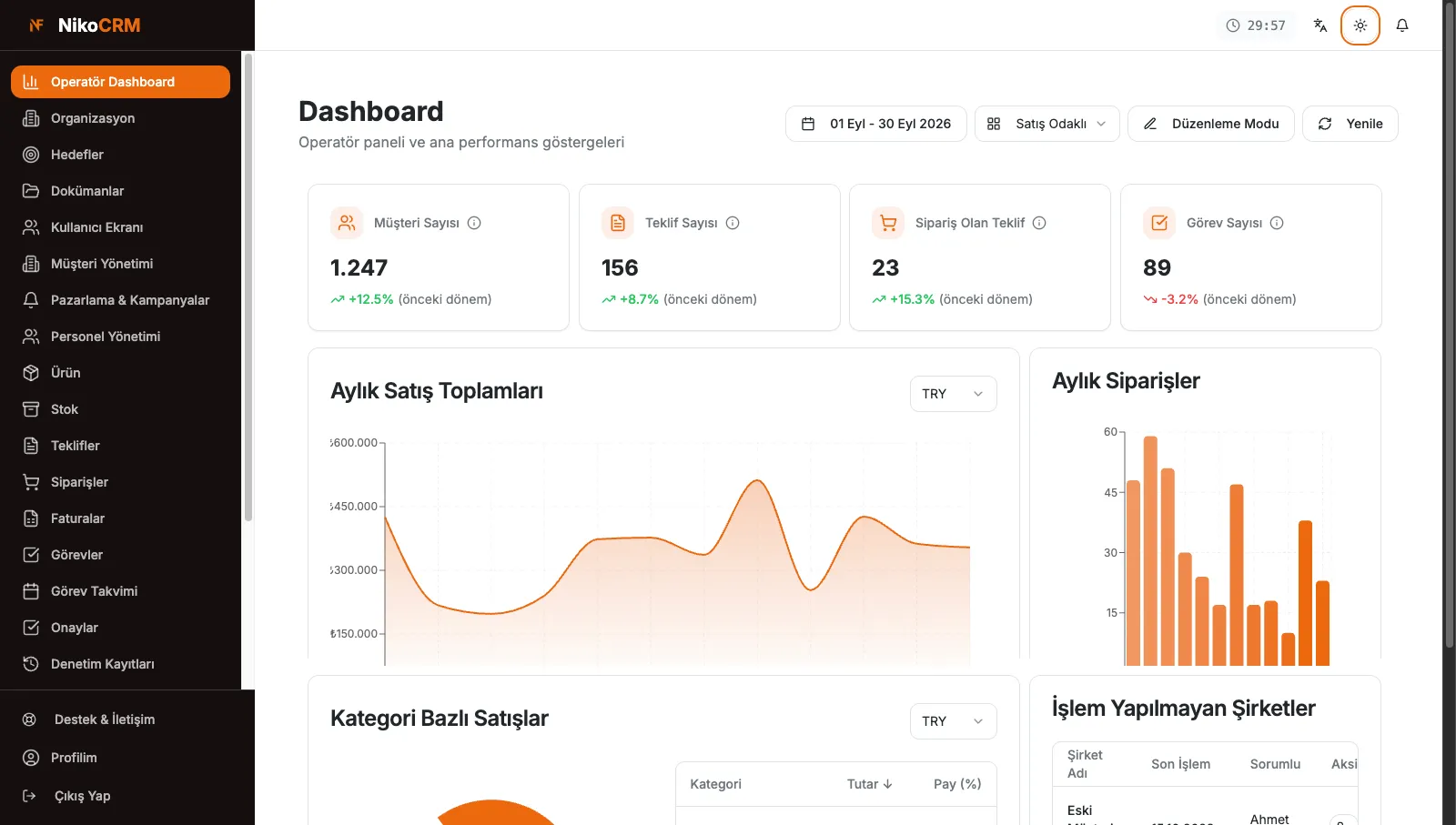This screenshot has height=825, width=1456.
Task: Click the sidebar vertical scrollbar
Action: pyautogui.click(x=248, y=287)
